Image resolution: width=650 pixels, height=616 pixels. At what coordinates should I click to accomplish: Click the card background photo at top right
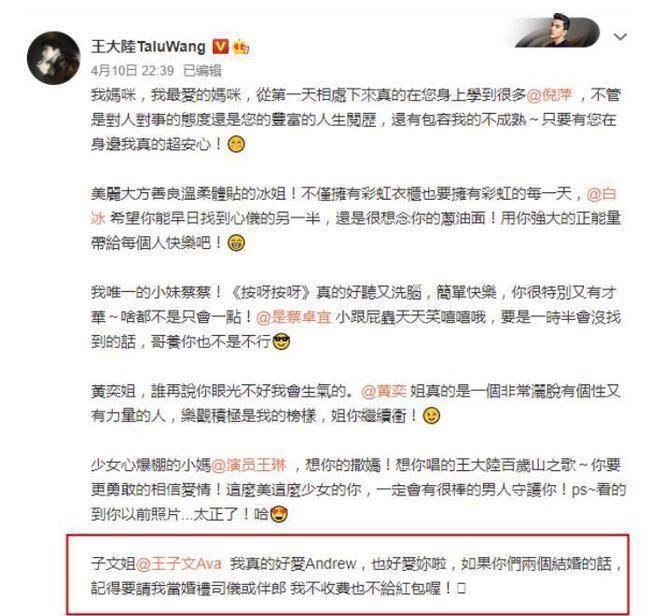pos(557,32)
